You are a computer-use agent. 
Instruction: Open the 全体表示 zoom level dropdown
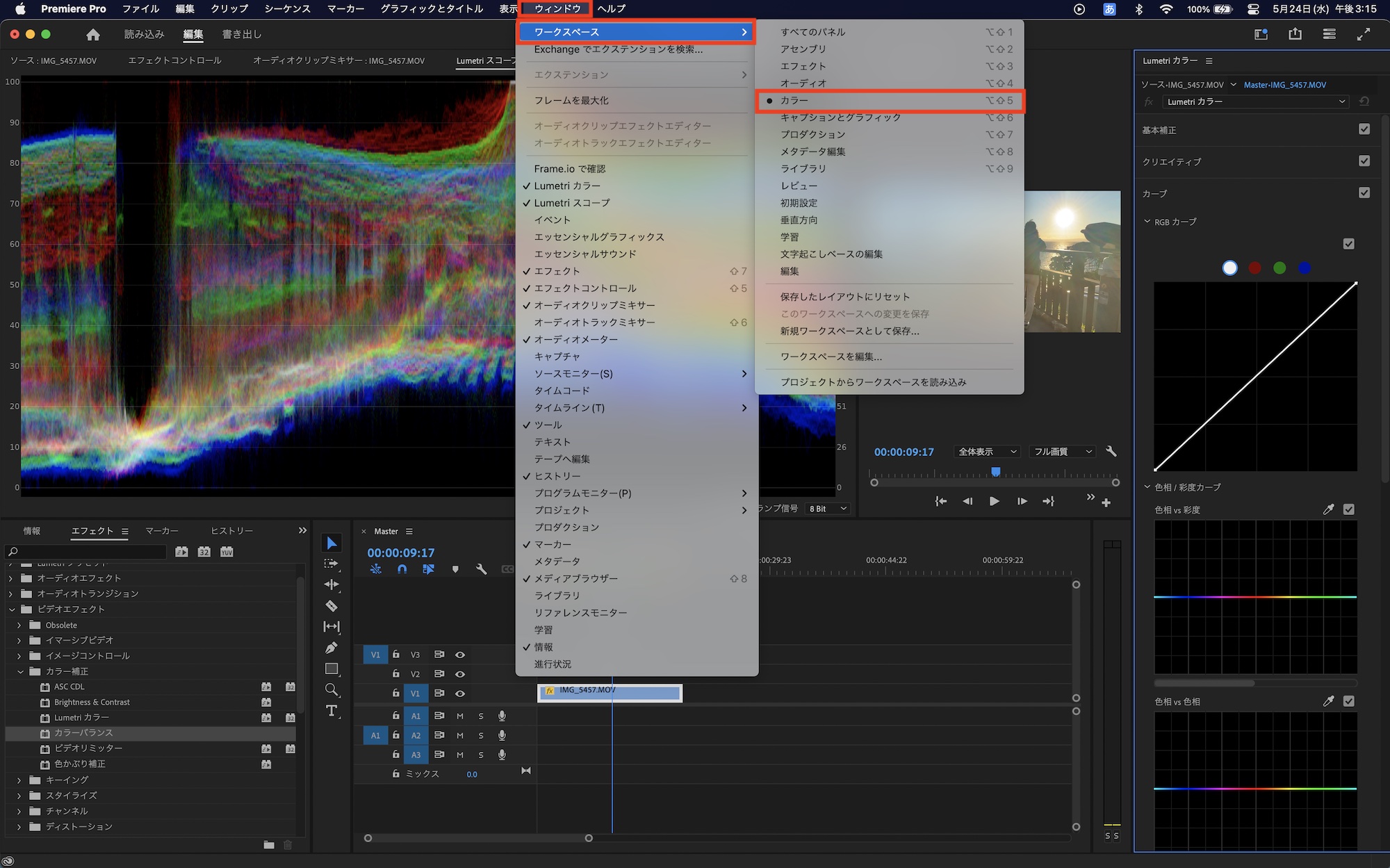coord(987,452)
